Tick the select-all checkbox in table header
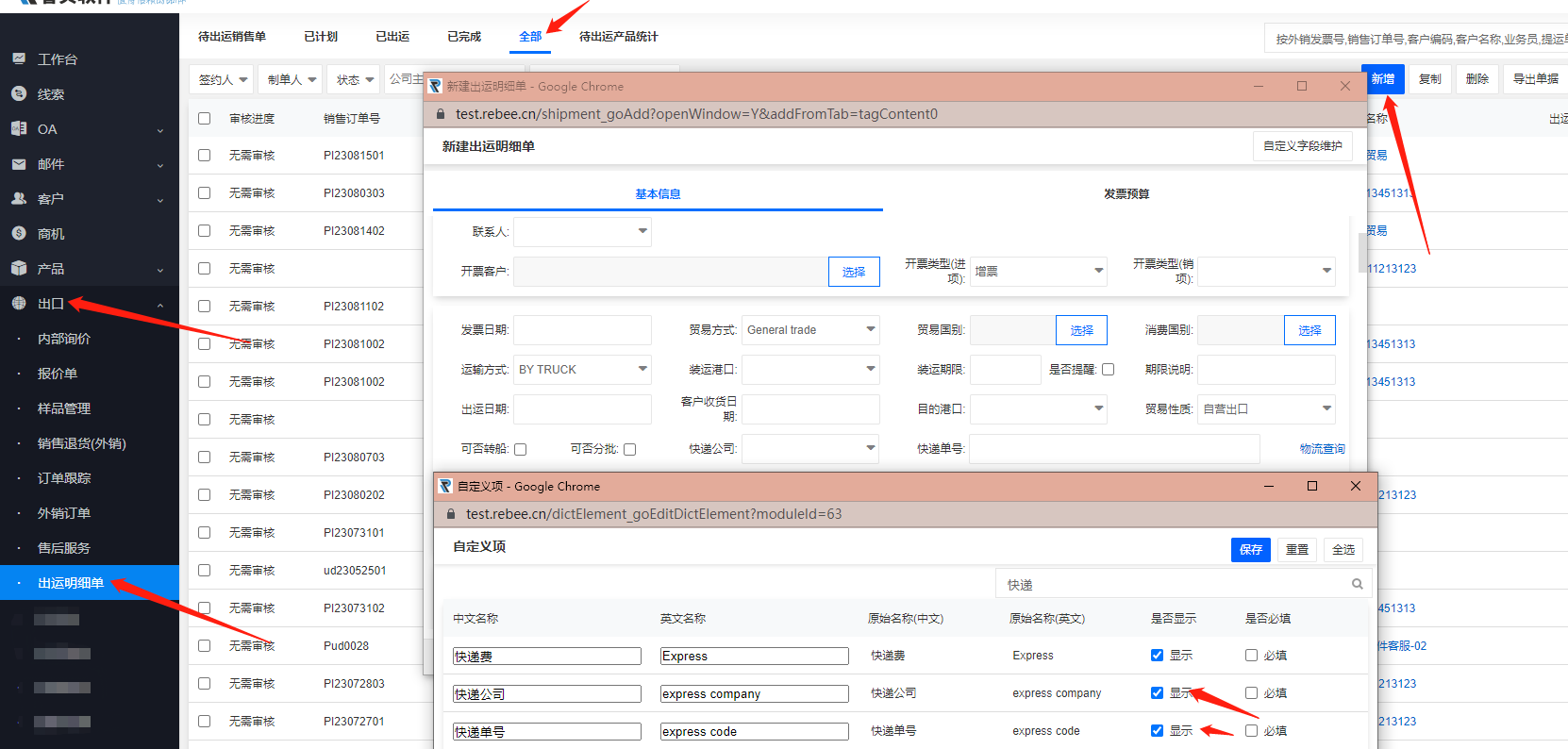This screenshot has width=1568, height=749. point(205,118)
